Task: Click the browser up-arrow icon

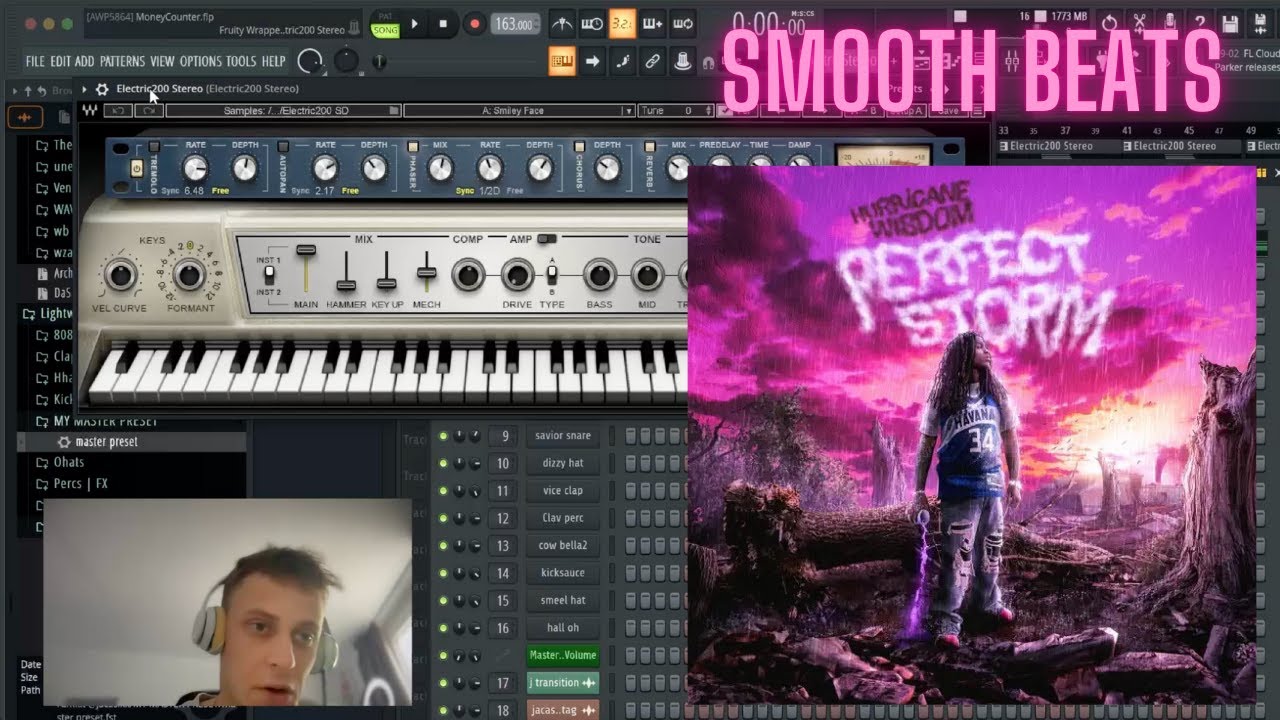Action: click(30, 91)
